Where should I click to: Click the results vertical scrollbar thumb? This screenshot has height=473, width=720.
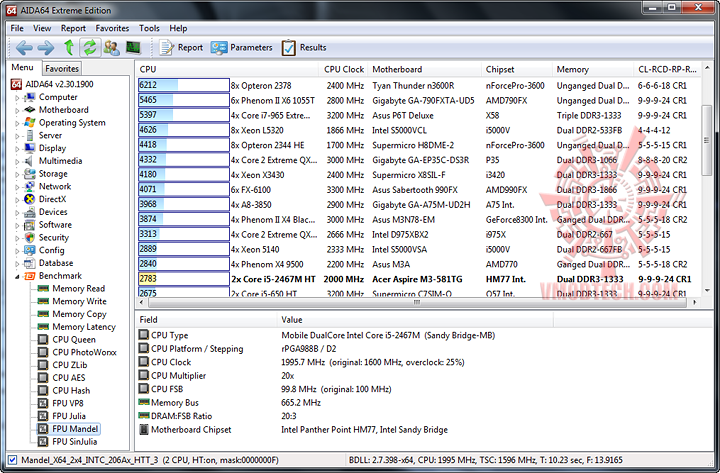point(707,140)
